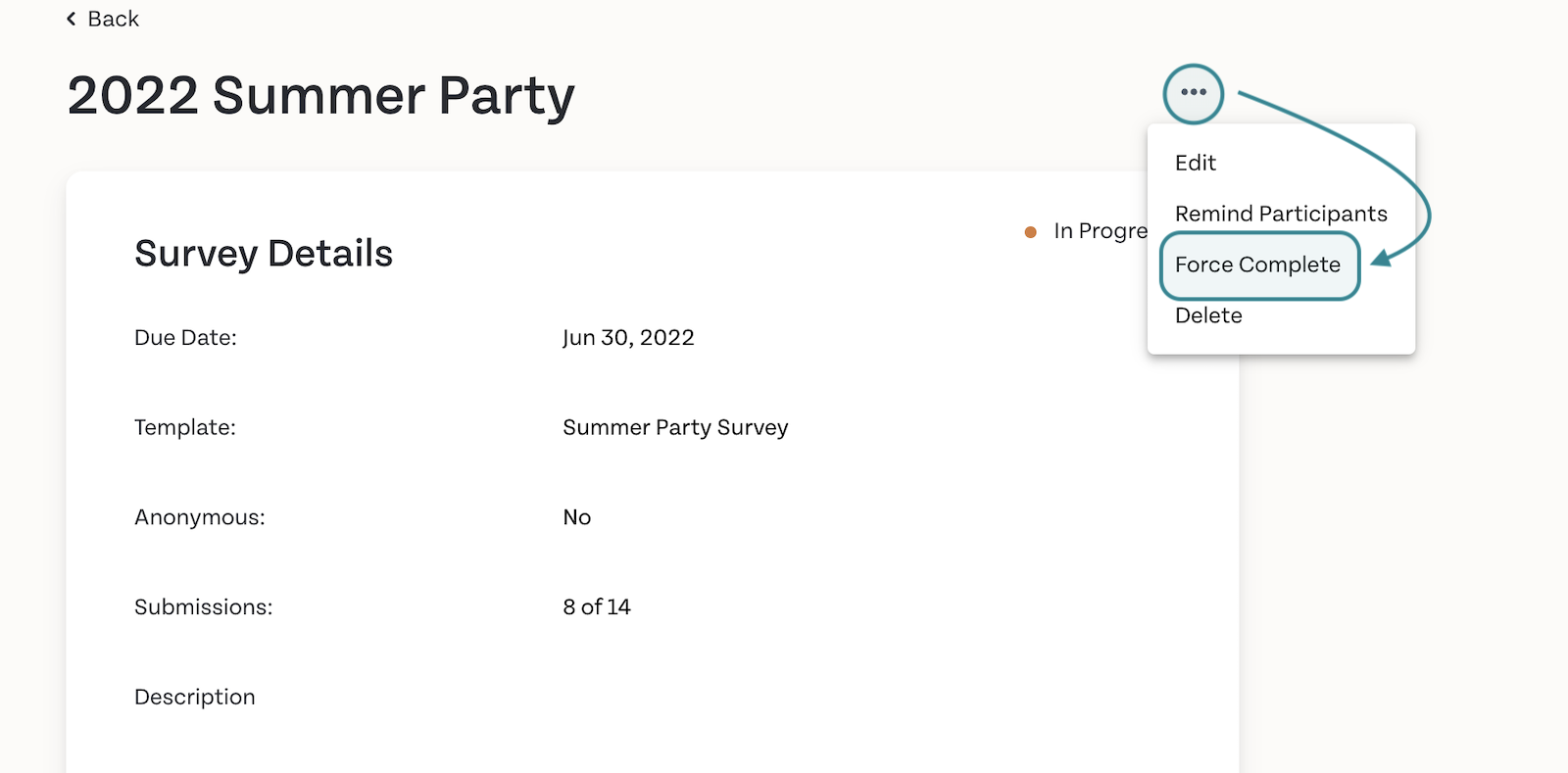The image size is (1568, 773).
Task: Open the three-dot more options button
Action: [1193, 93]
